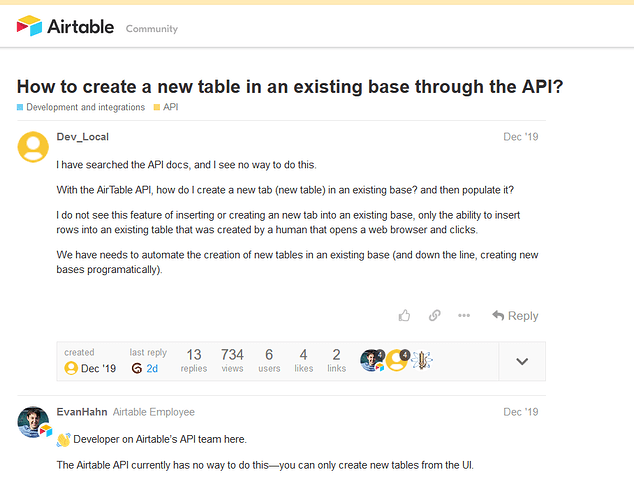Click Dev_Local's yellow avatar icon

click(34, 146)
